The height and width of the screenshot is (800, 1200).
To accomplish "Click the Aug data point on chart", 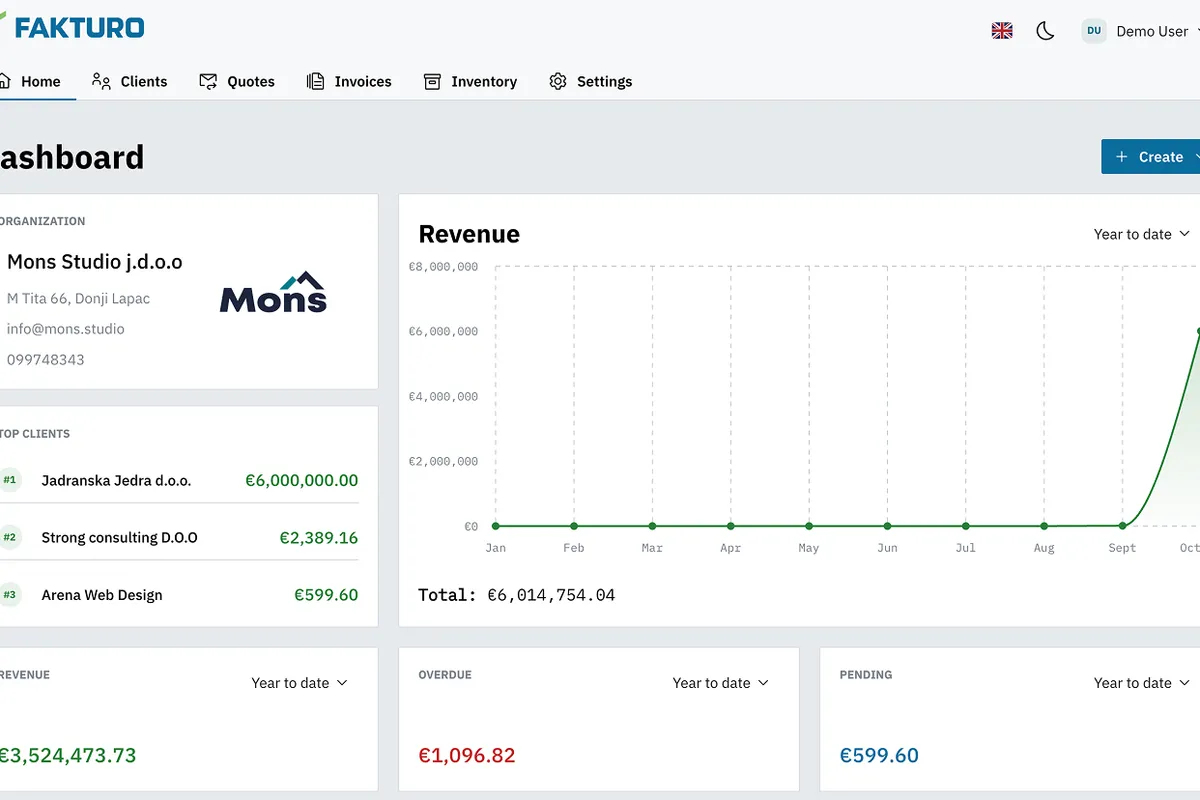I will [x=1044, y=526].
